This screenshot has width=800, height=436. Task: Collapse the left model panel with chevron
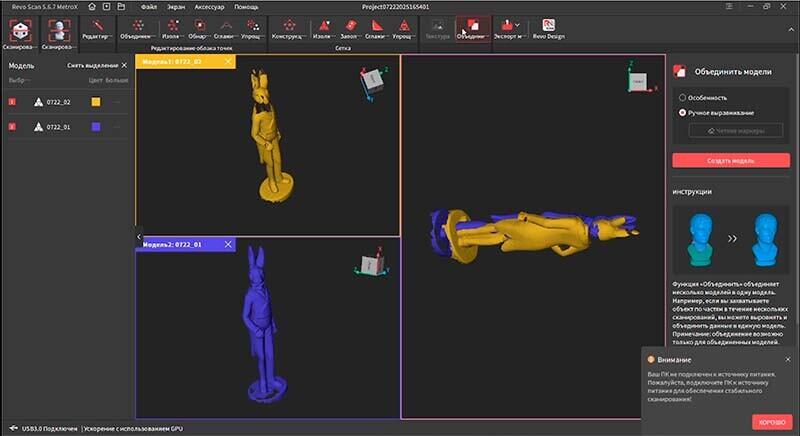tap(139, 237)
